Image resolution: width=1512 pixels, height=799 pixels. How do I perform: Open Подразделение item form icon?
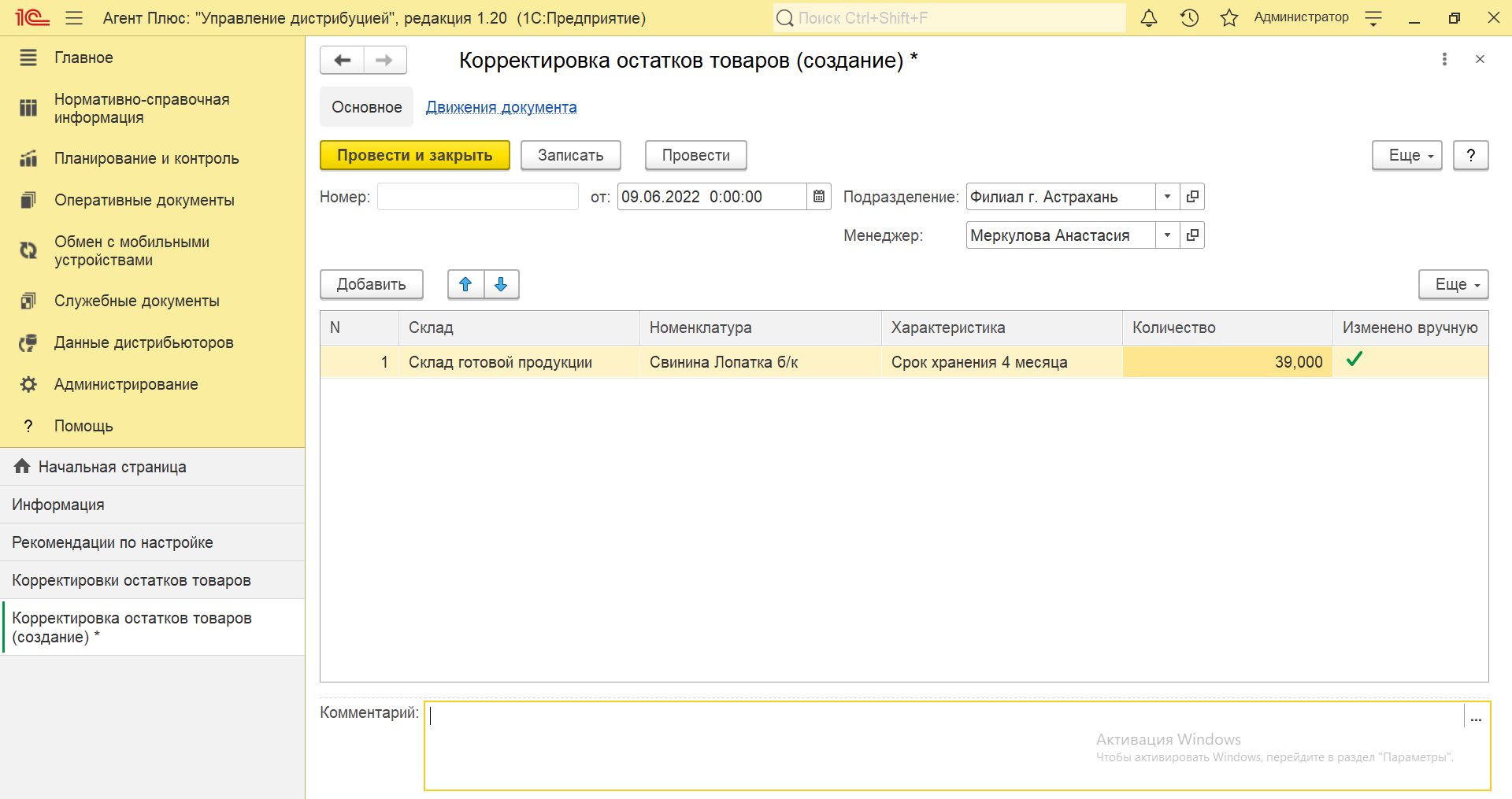click(x=1192, y=196)
